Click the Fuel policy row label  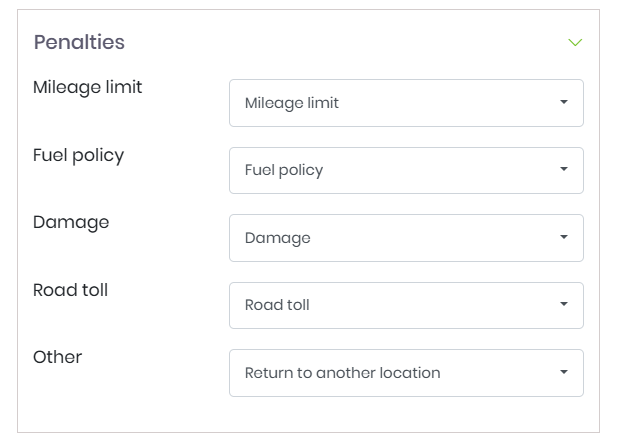point(78,155)
